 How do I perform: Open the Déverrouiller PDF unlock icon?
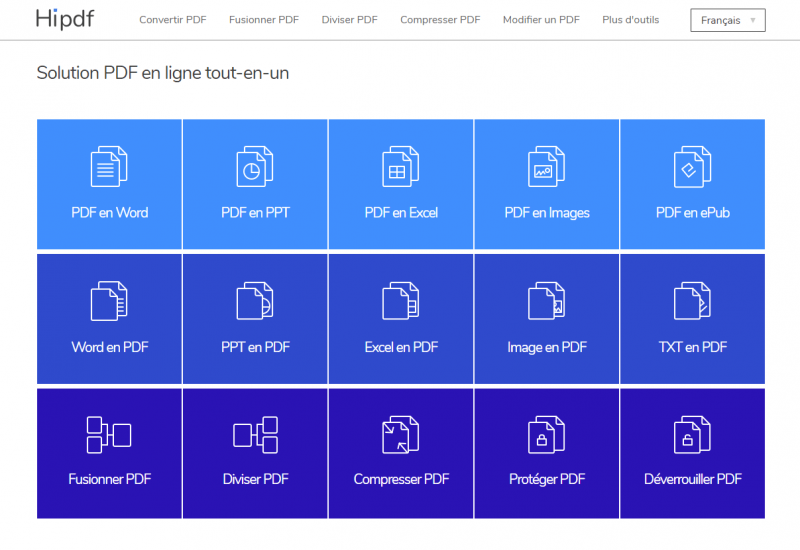coord(692,435)
